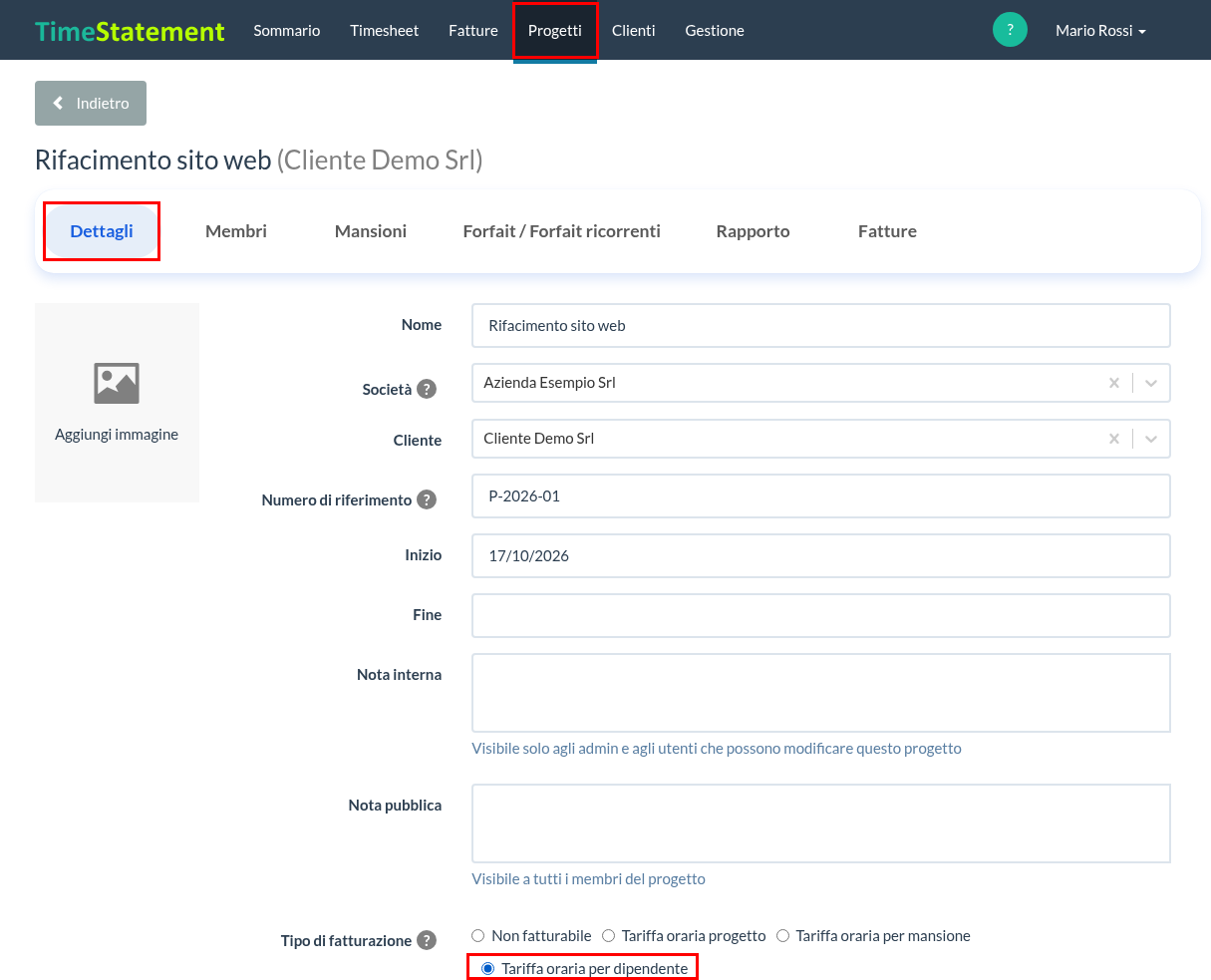Click the green help question mark icon
This screenshot has height=980, width=1211.
click(1010, 30)
